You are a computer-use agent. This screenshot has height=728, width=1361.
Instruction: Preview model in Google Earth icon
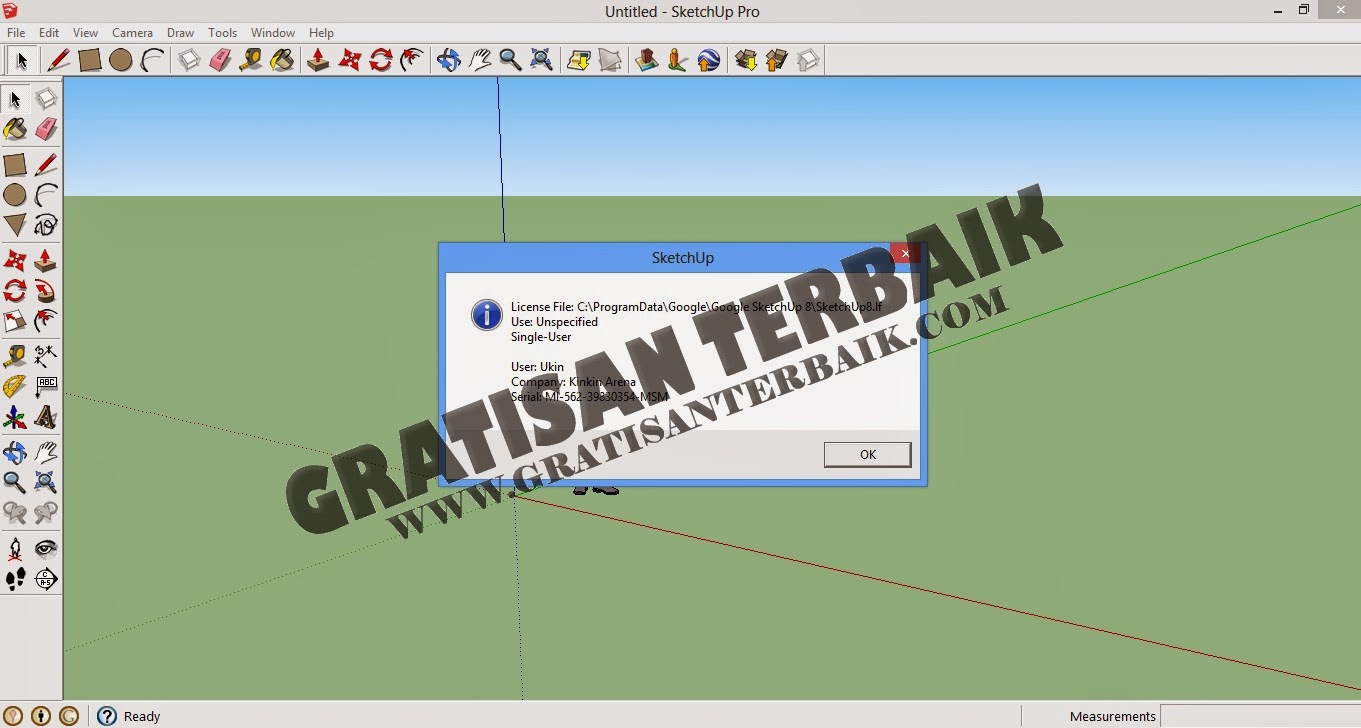pos(708,61)
